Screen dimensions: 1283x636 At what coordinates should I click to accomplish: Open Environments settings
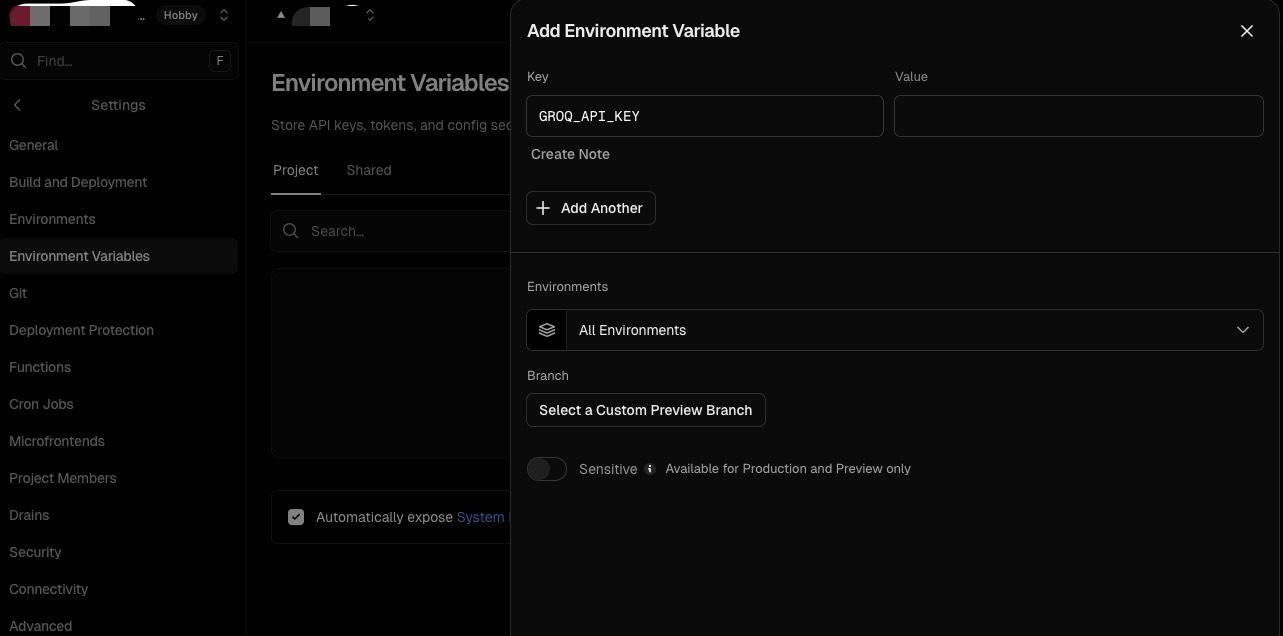52,219
